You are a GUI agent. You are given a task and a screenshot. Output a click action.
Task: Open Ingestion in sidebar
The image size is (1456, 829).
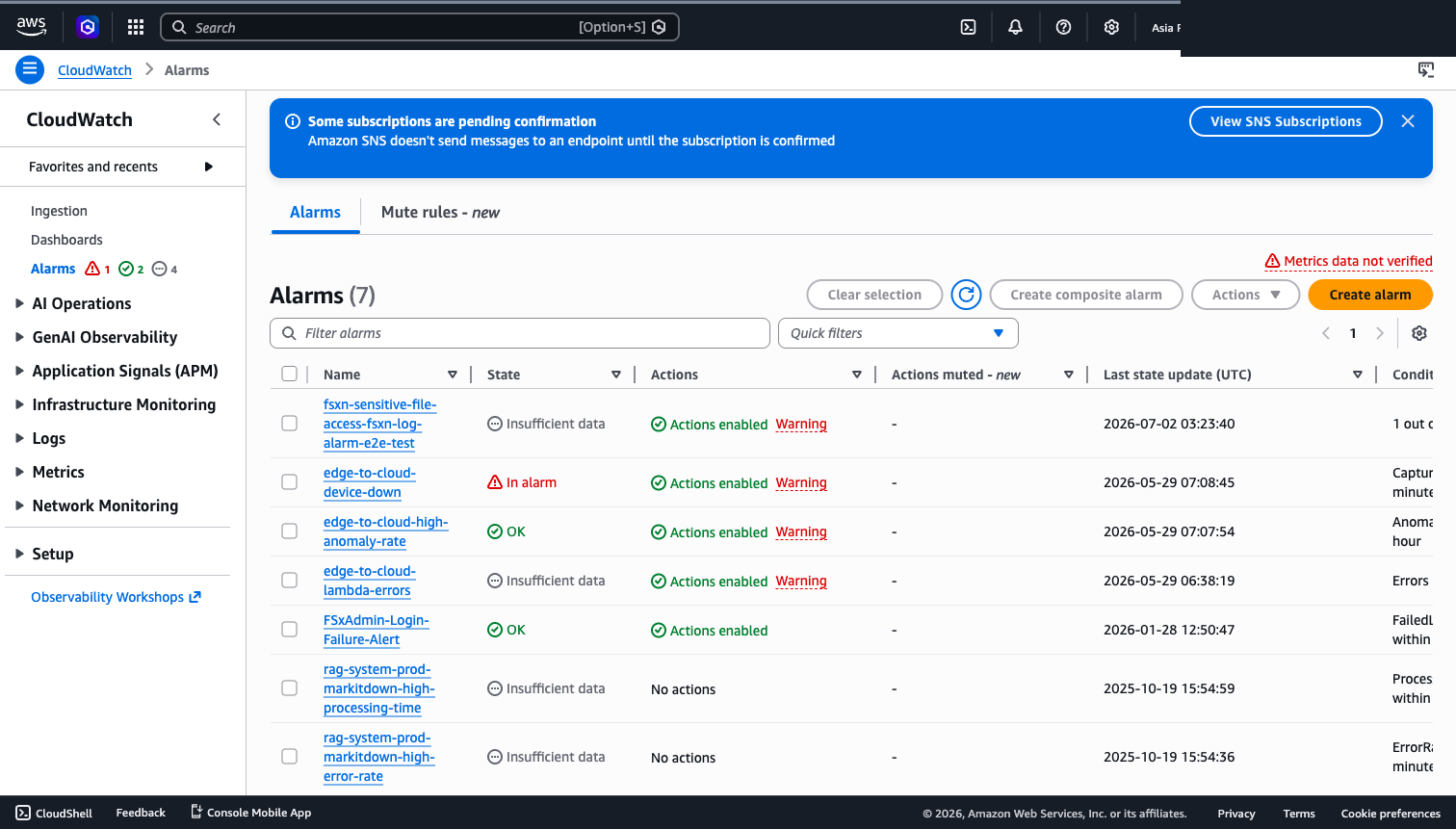[x=59, y=211]
